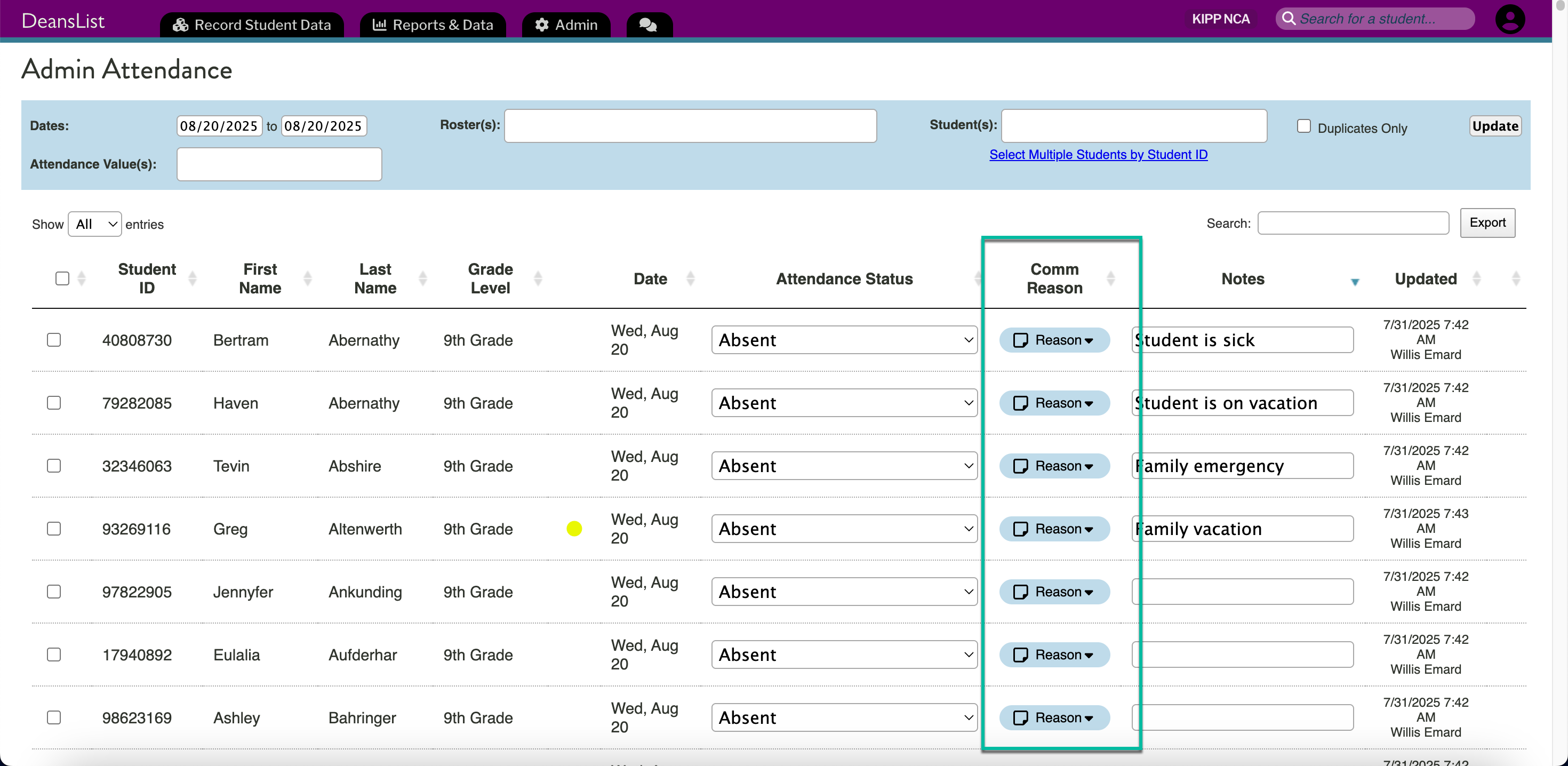Sort by Comm Reason arrows
This screenshot has width=1568, height=766.
[1110, 279]
